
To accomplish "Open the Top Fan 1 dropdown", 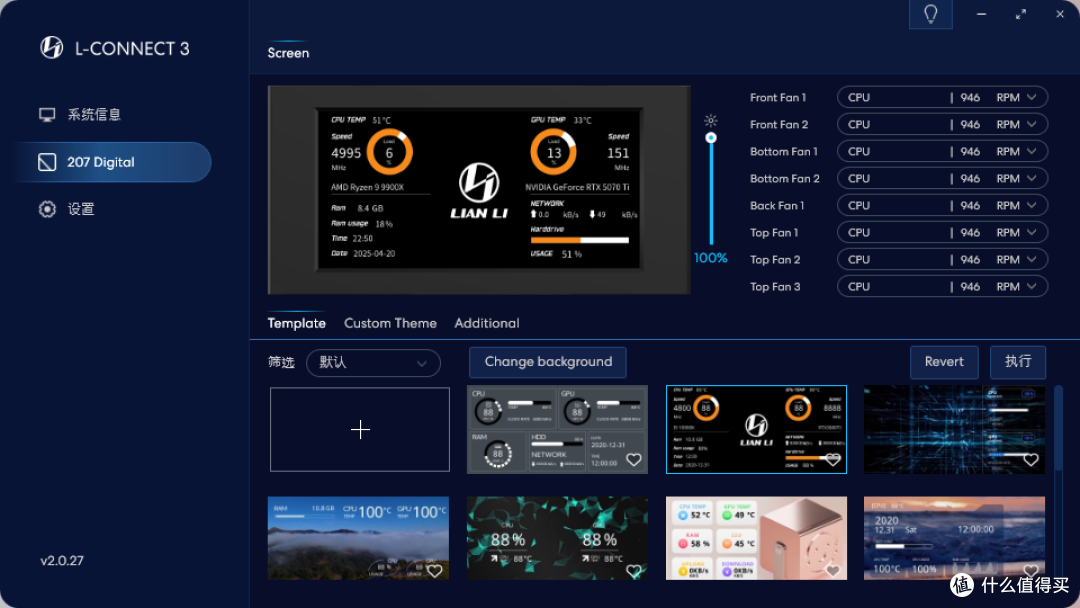I will point(942,233).
